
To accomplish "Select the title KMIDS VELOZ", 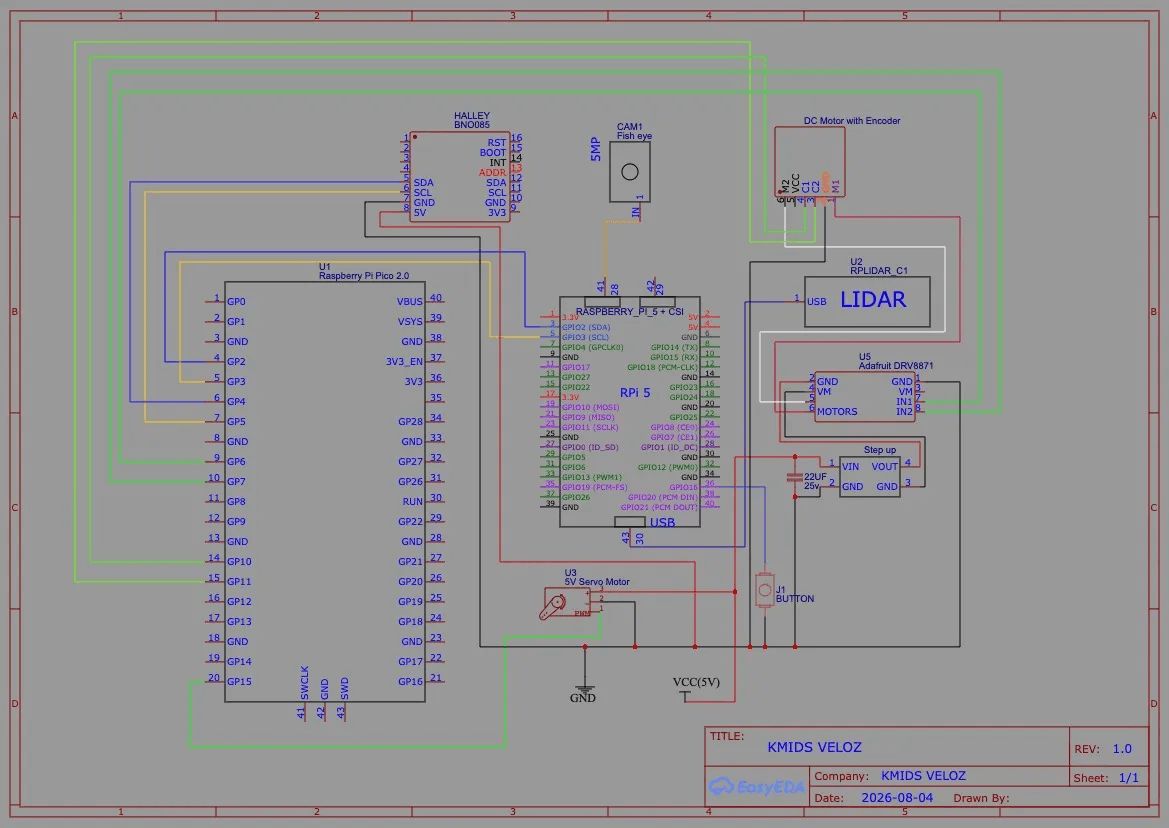I will pos(814,747).
